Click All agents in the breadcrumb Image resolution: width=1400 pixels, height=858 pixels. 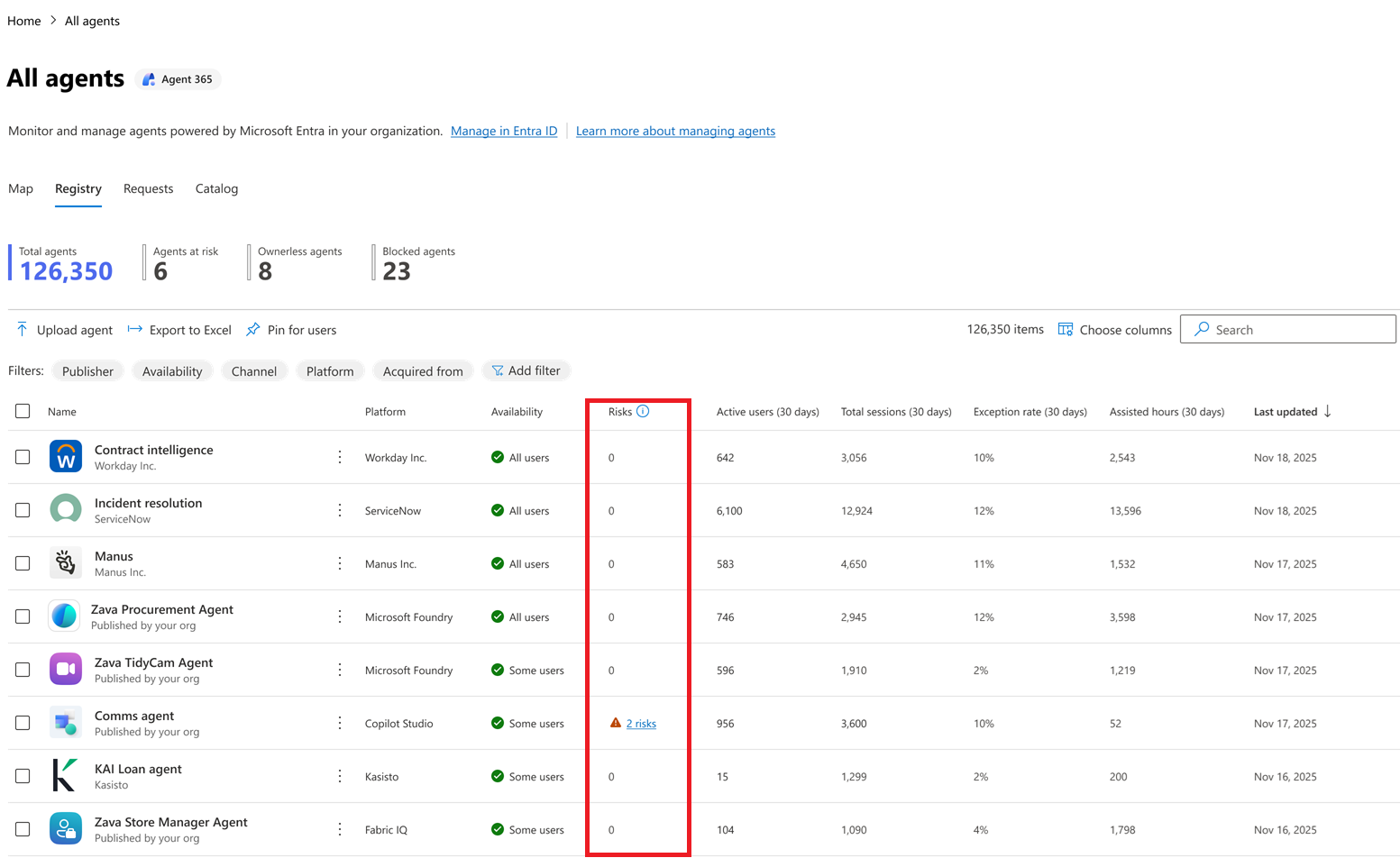pyautogui.click(x=92, y=21)
